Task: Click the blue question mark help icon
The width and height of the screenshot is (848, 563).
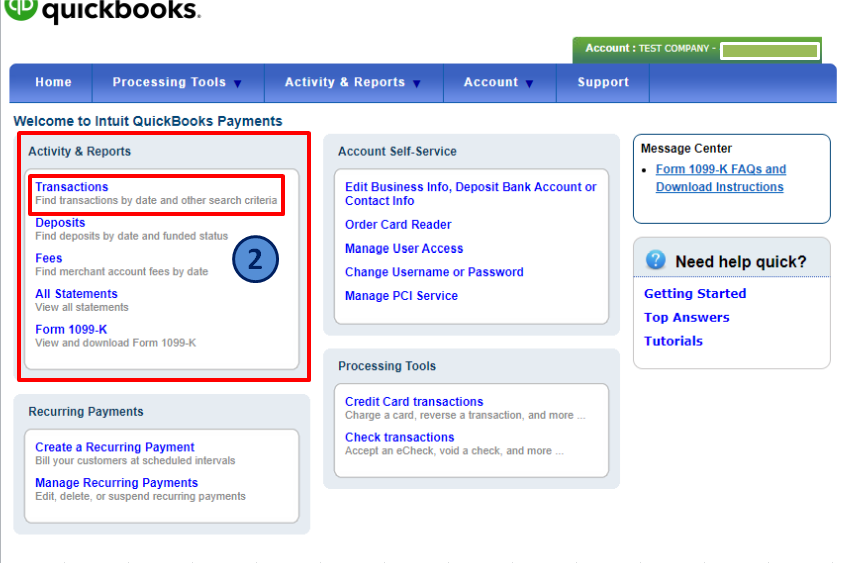Action: (655, 260)
